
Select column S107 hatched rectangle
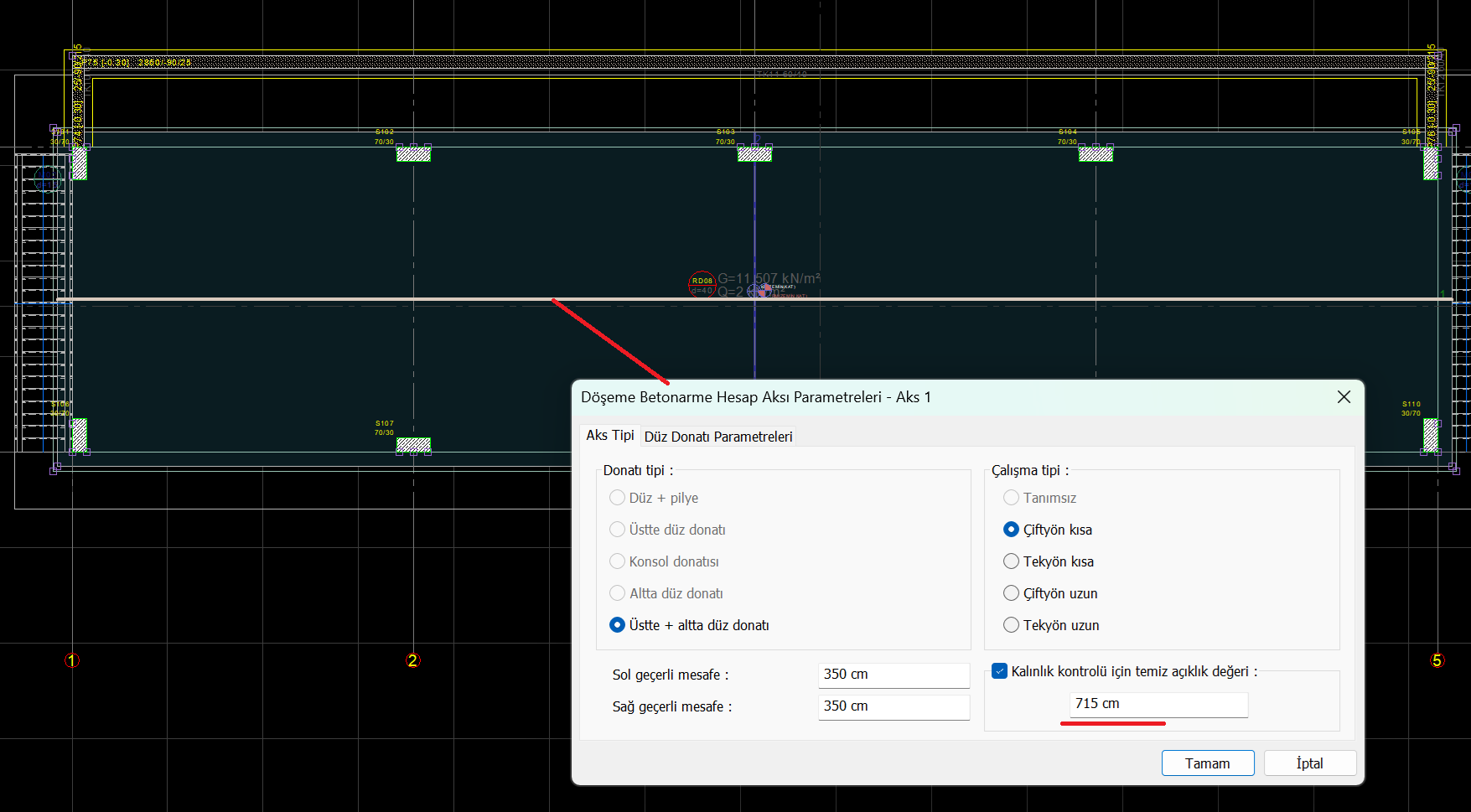pyautogui.click(x=413, y=445)
